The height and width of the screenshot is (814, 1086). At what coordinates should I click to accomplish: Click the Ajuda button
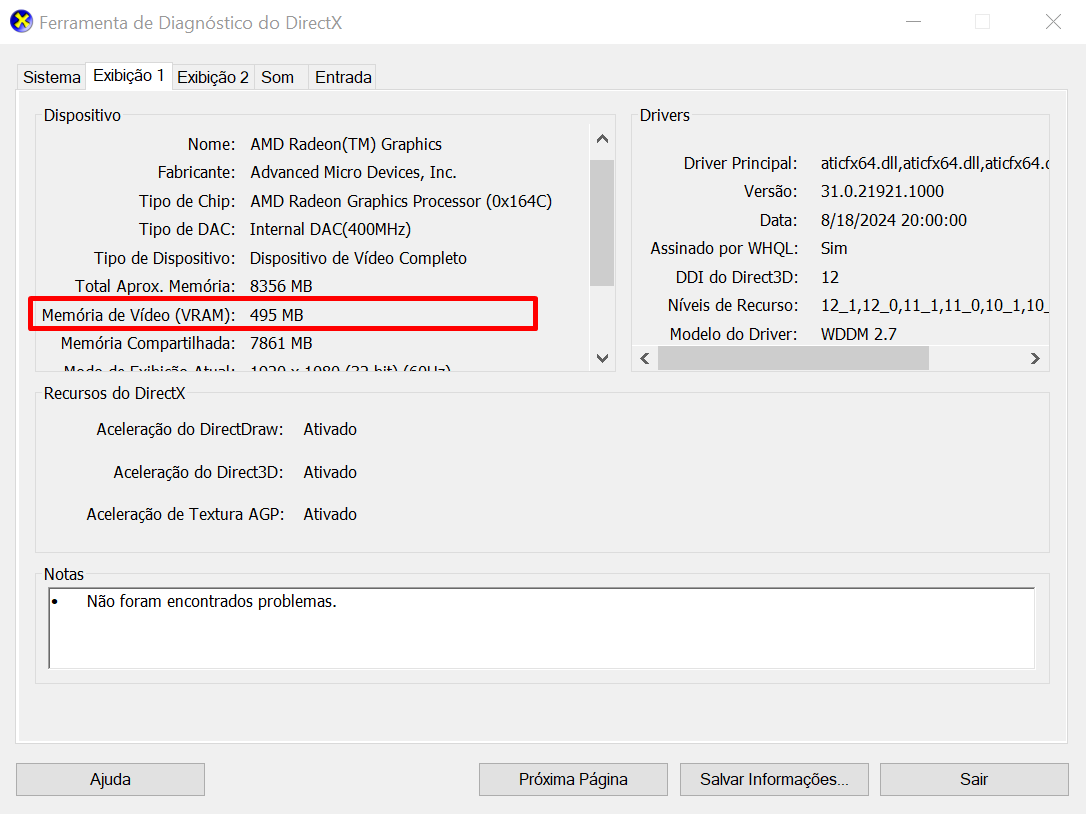(x=110, y=779)
